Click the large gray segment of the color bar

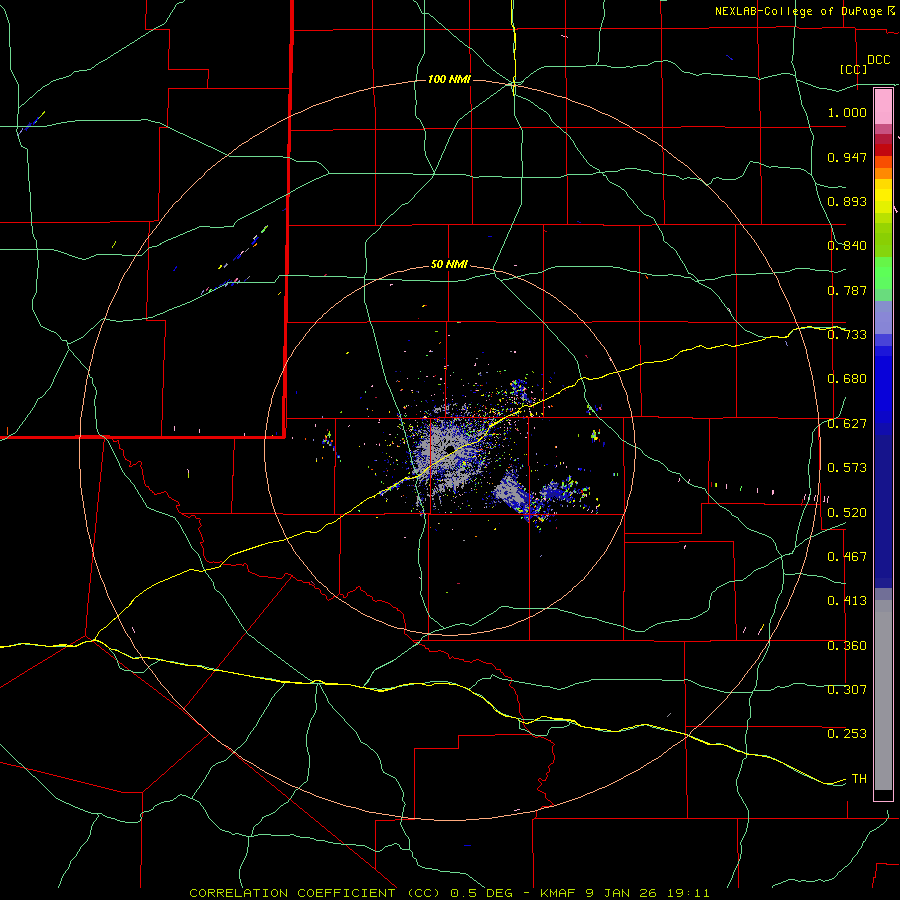coord(883,695)
